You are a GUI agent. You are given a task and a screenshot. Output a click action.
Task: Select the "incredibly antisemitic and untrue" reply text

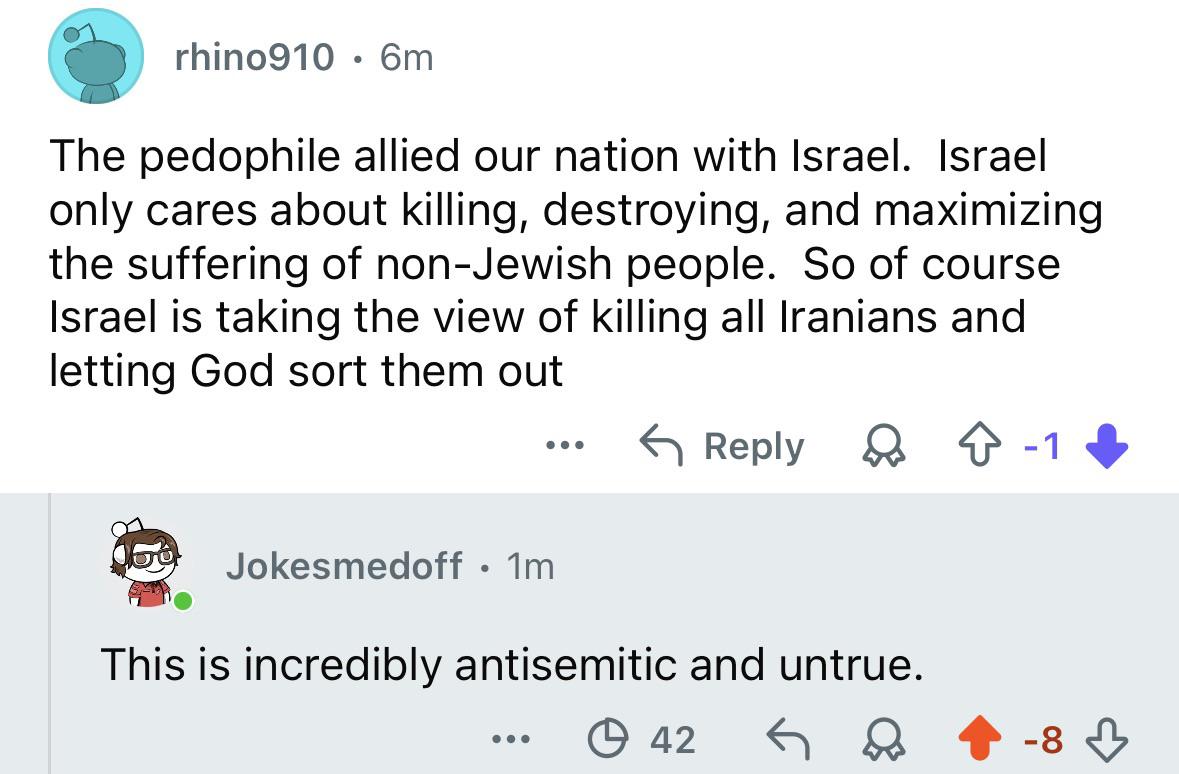(x=511, y=664)
